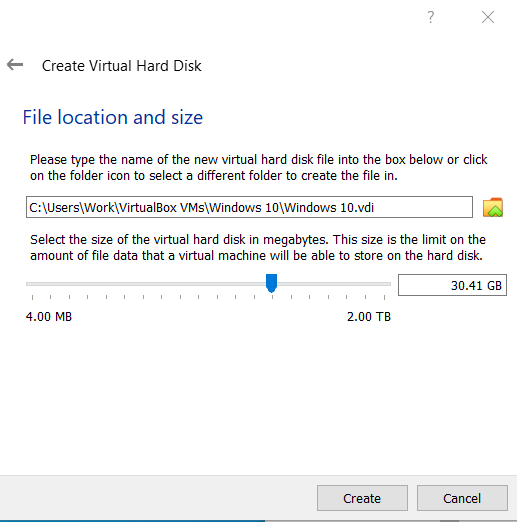
Task: Grab the blue disk size slider handle
Action: click(271, 283)
